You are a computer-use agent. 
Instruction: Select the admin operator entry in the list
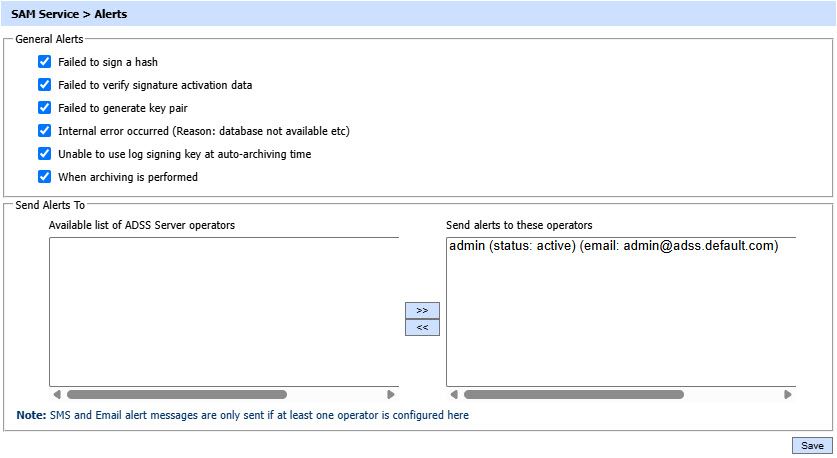coord(613,246)
